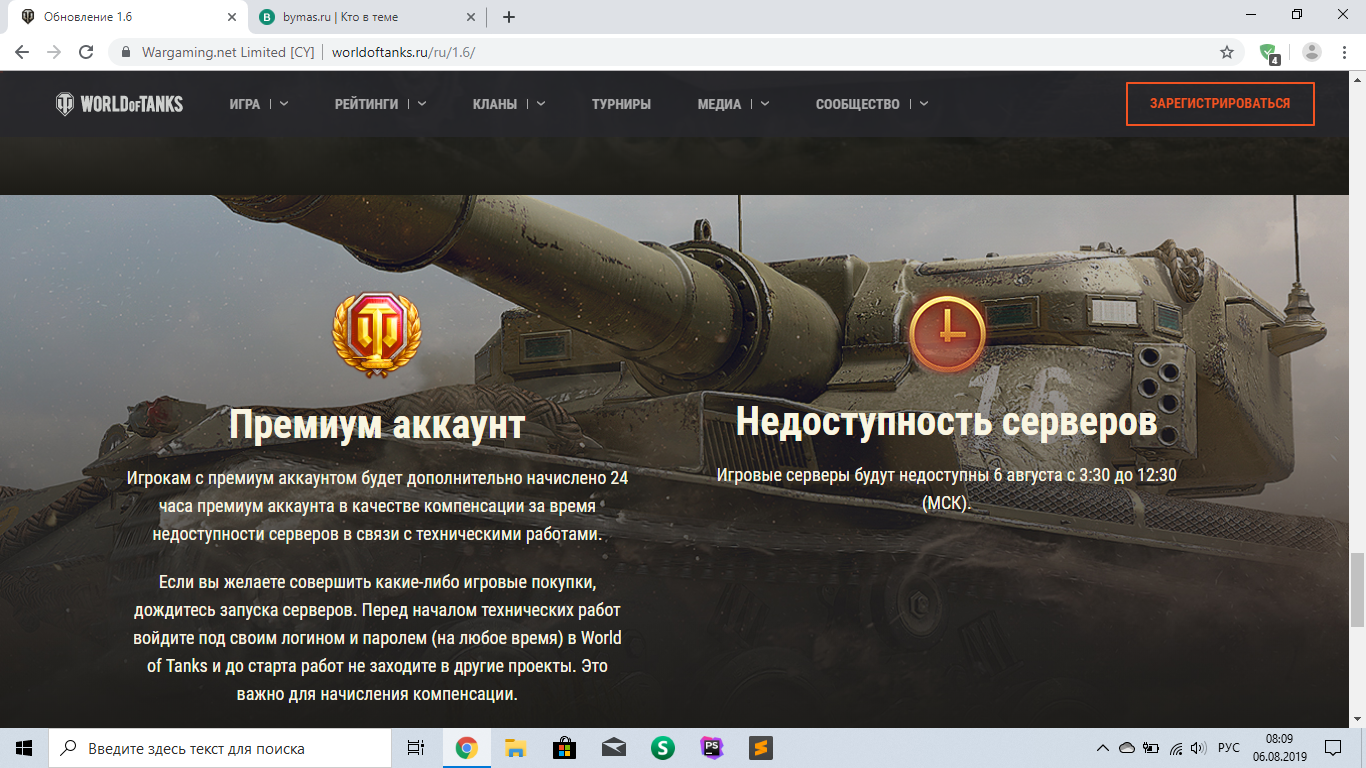Screen dimensions: 1366x768
Task: Launch PhpStorm from the taskbar
Action: point(711,748)
